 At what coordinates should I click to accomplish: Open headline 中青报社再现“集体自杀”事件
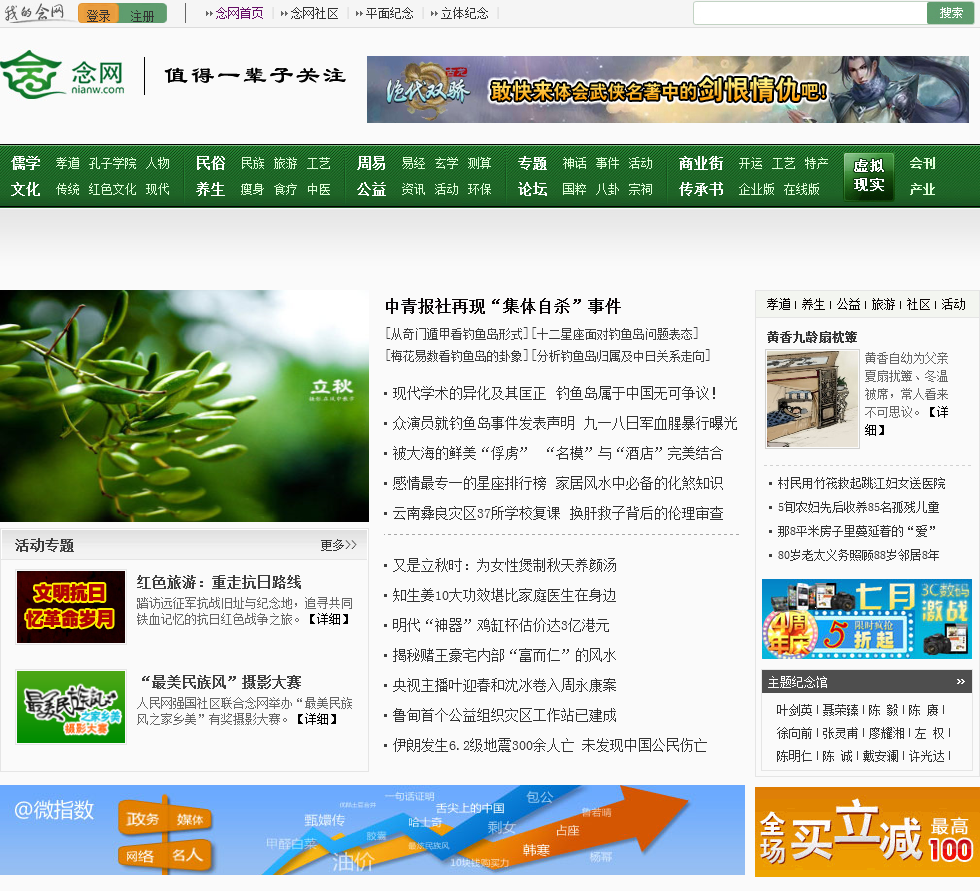click(503, 306)
